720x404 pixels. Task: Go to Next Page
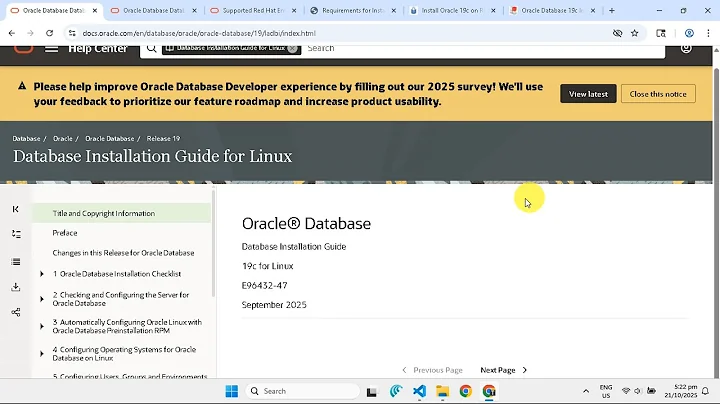pyautogui.click(x=504, y=370)
